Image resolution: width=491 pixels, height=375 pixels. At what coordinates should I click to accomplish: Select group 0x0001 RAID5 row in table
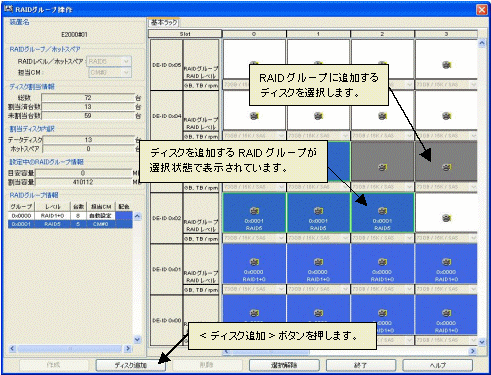point(70,224)
